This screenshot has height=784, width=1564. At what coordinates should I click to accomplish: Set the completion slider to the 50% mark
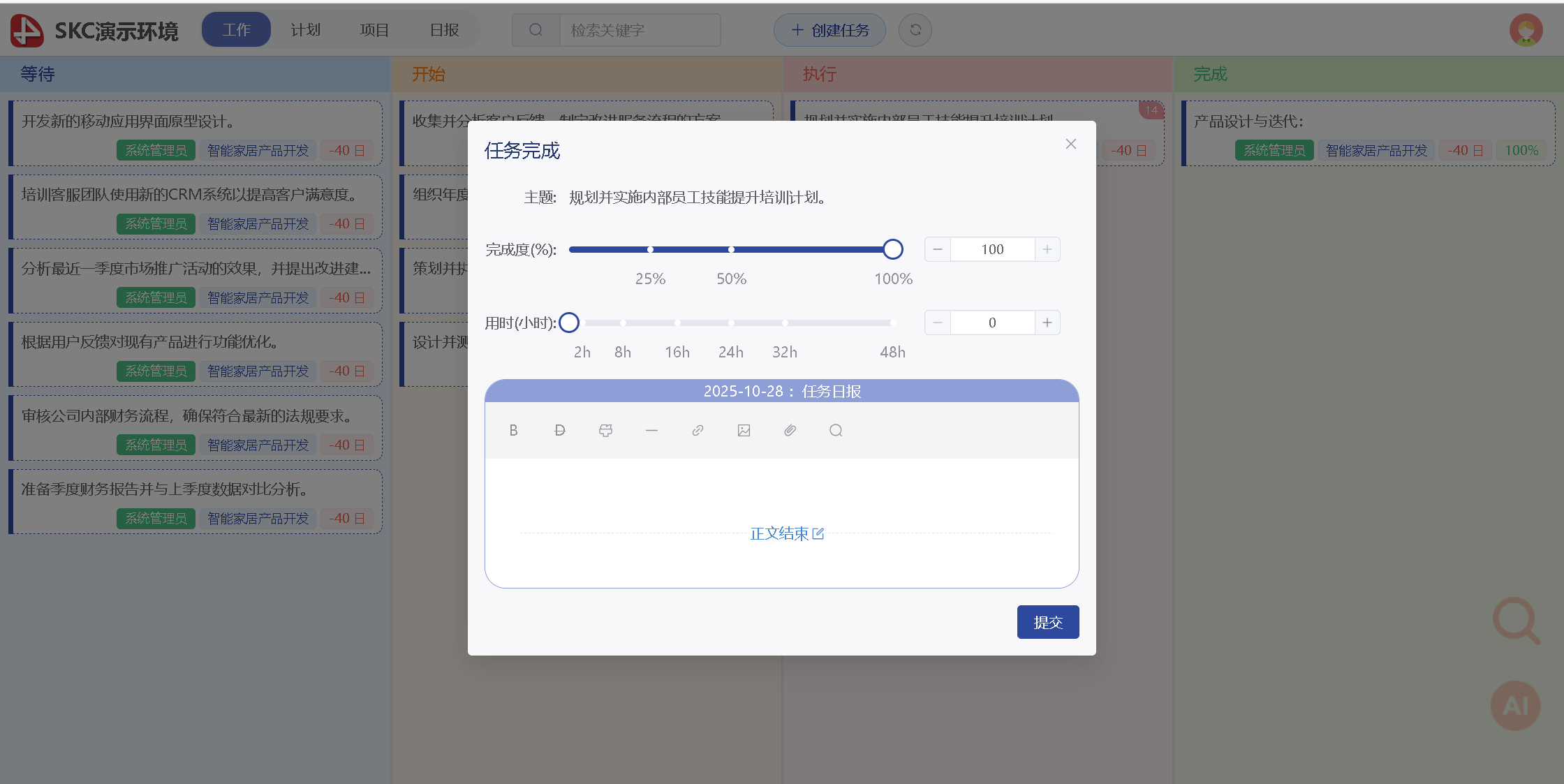731,249
